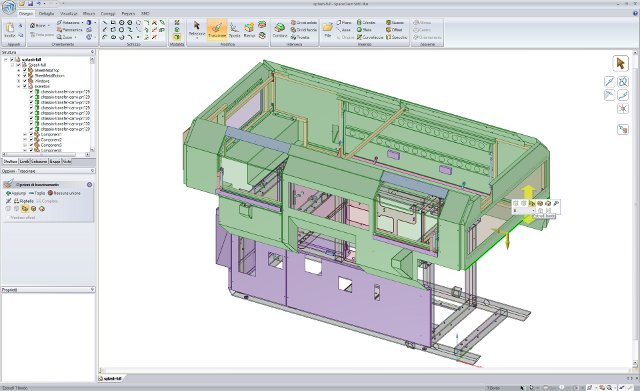Uncheck the Component1 visibility checkbox
Image resolution: width=640 pixels, height=391 pixels.
(x=31, y=134)
